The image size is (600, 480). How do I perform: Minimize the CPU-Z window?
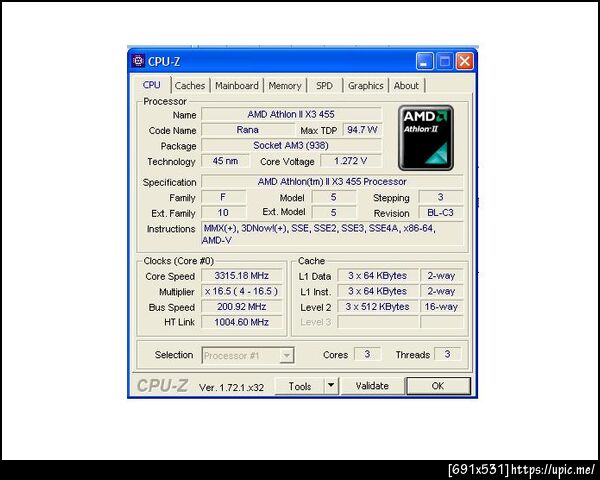click(425, 61)
